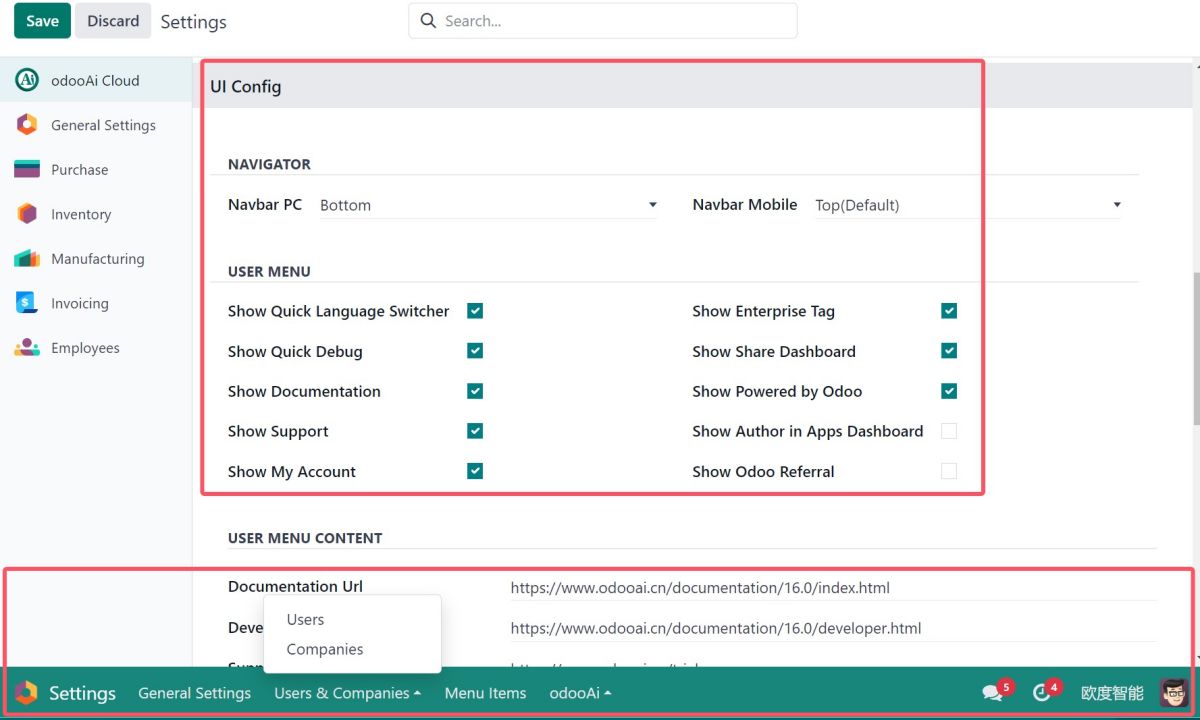
Task: Disable Show Quick Language Switcher checkbox
Action: (475, 311)
